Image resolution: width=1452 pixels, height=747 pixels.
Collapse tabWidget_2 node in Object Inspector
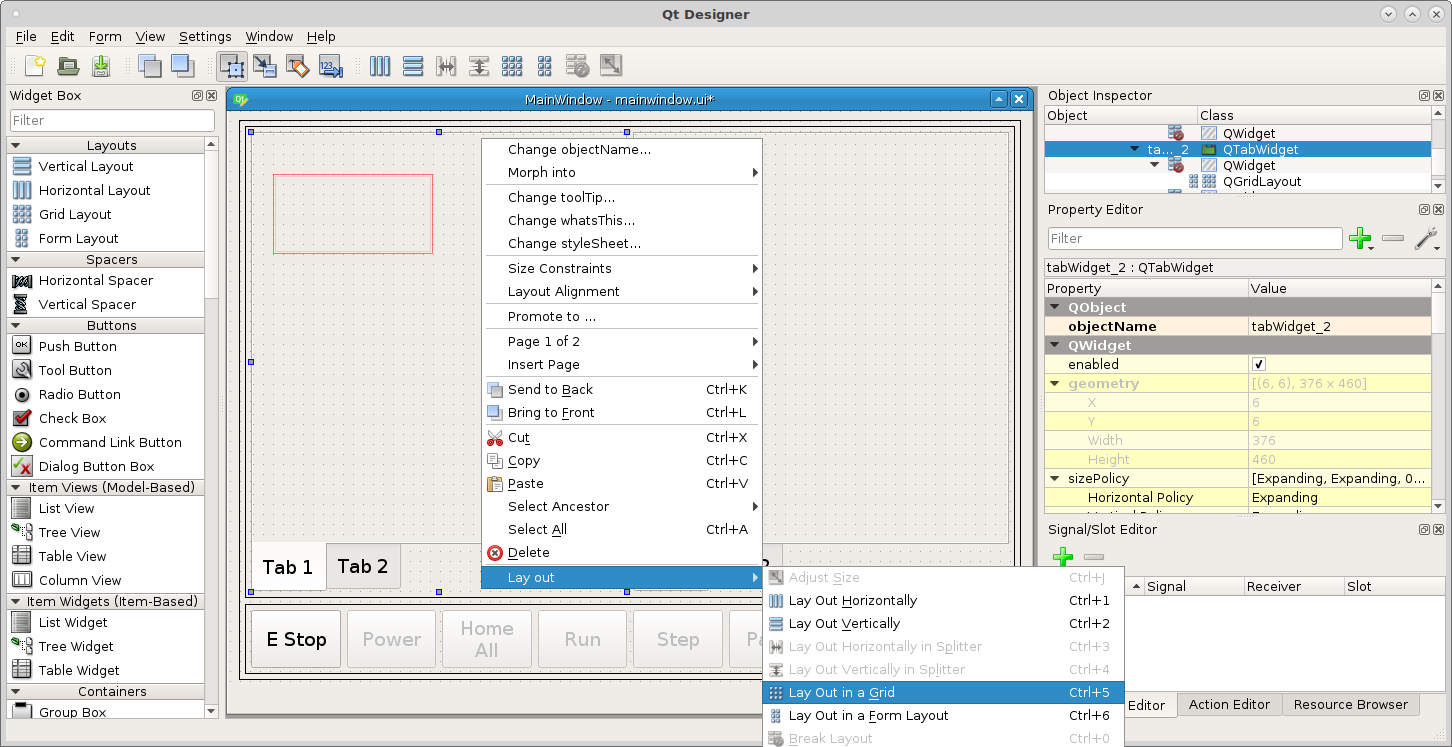[1135, 149]
